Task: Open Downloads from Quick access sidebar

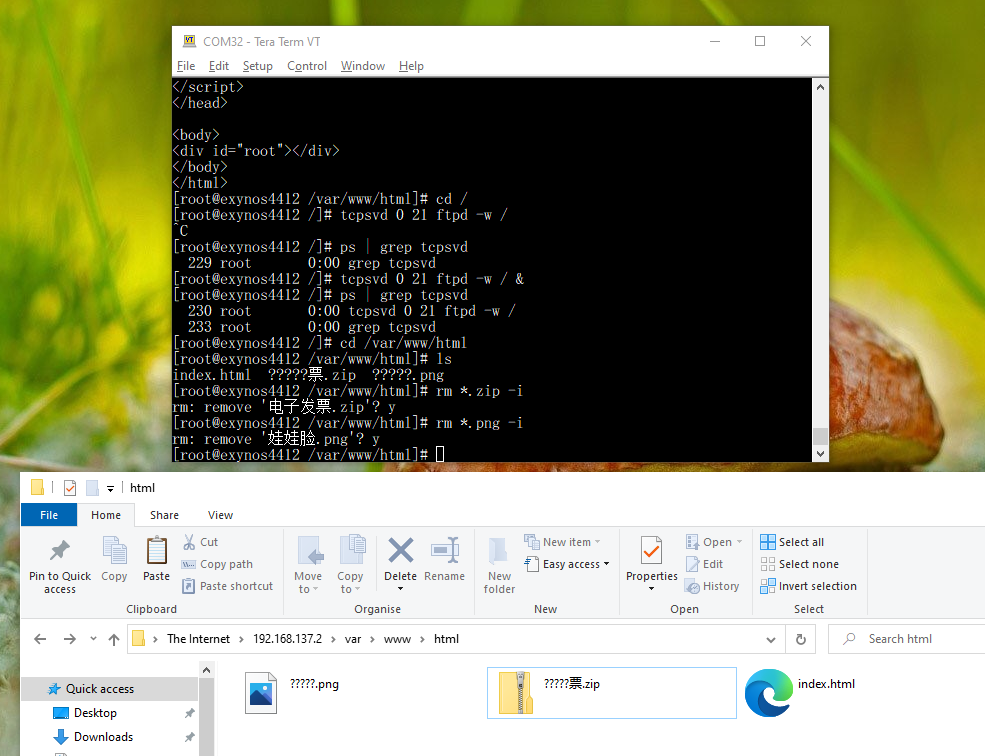Action: [101, 736]
